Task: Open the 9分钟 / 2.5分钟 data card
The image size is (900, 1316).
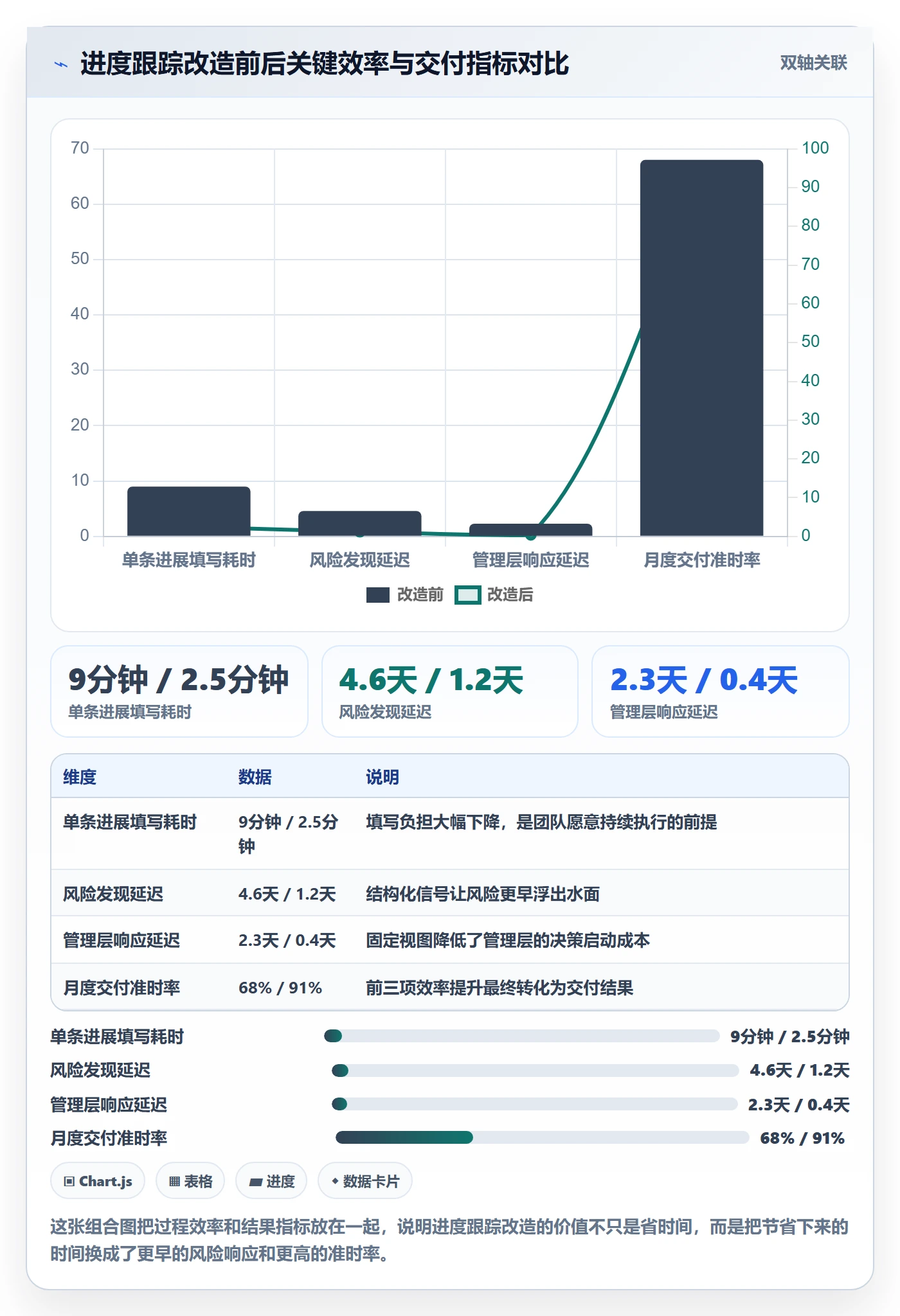Action: (x=179, y=691)
